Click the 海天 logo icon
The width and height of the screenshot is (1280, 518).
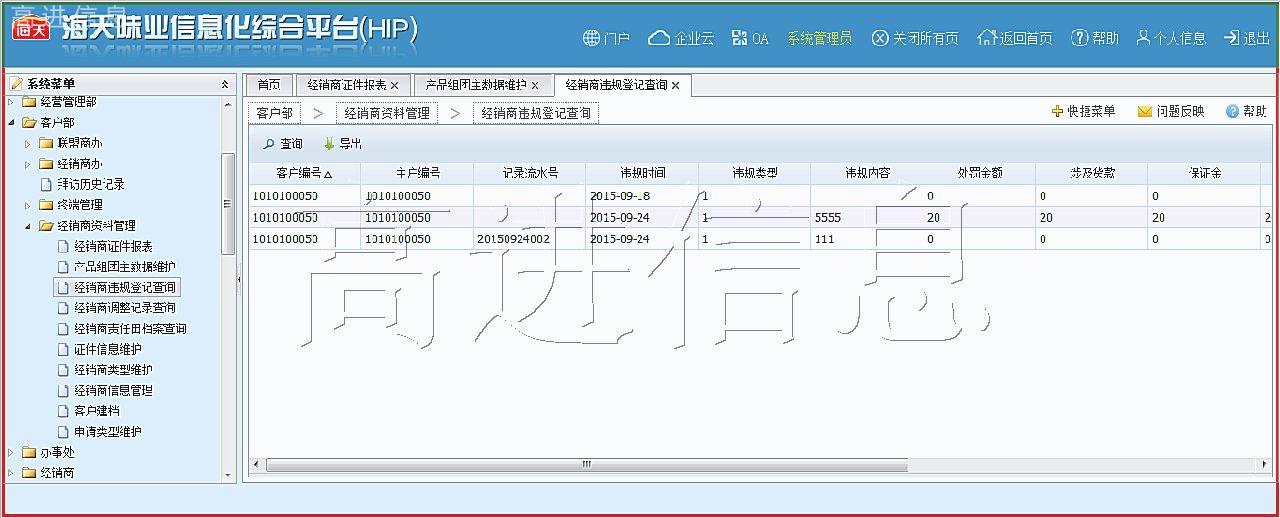(31, 29)
